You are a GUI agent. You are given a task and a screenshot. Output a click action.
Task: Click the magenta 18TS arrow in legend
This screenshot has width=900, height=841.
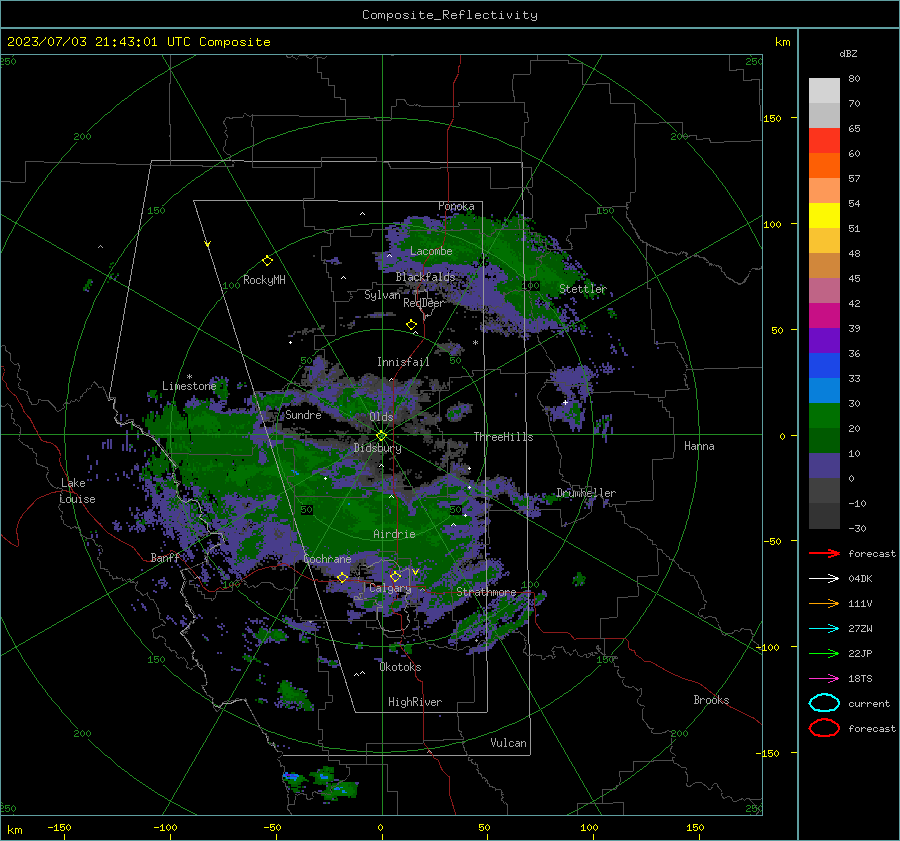(824, 679)
